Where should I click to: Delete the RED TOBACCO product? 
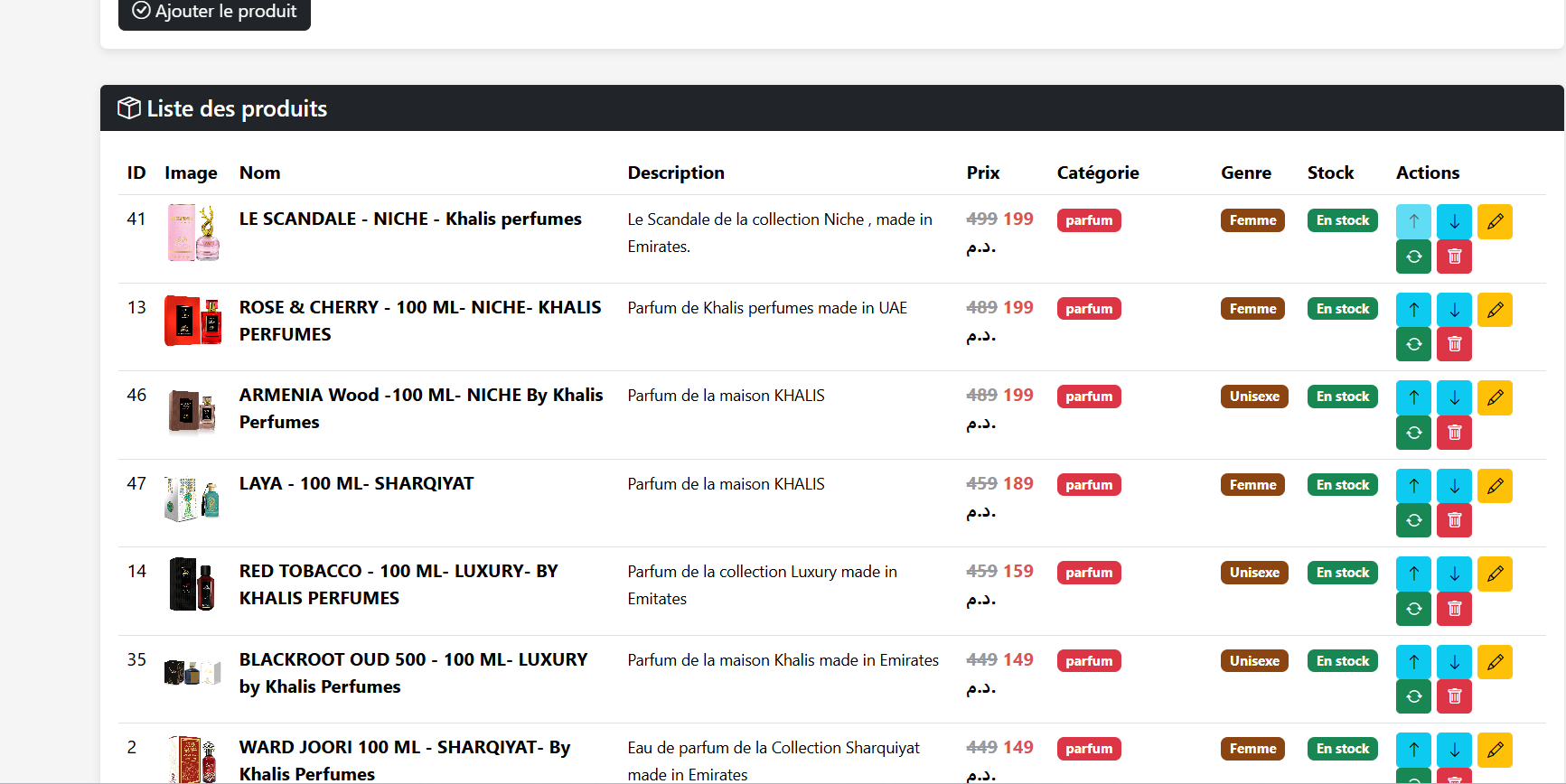point(1454,609)
